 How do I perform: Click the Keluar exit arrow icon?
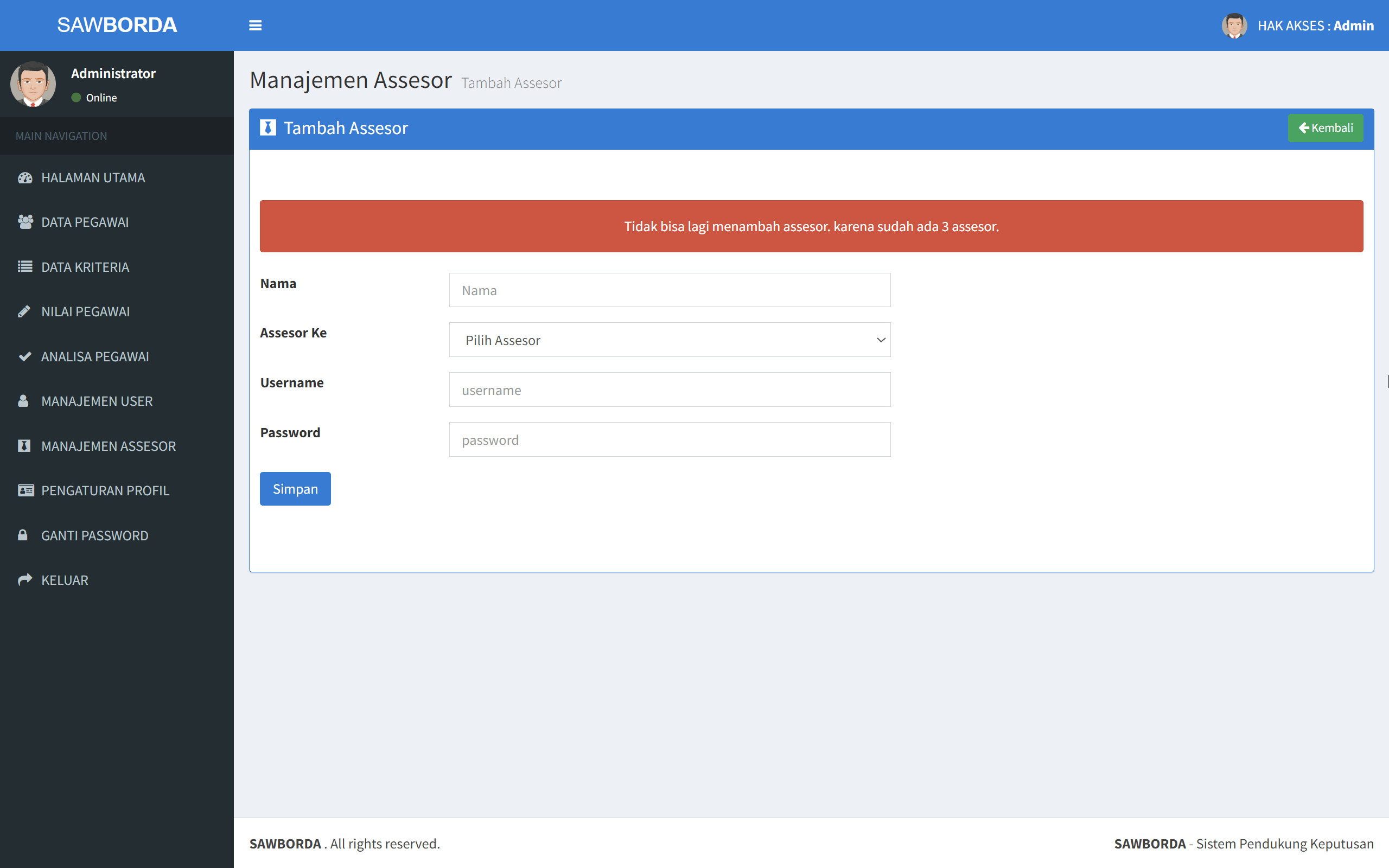(24, 579)
